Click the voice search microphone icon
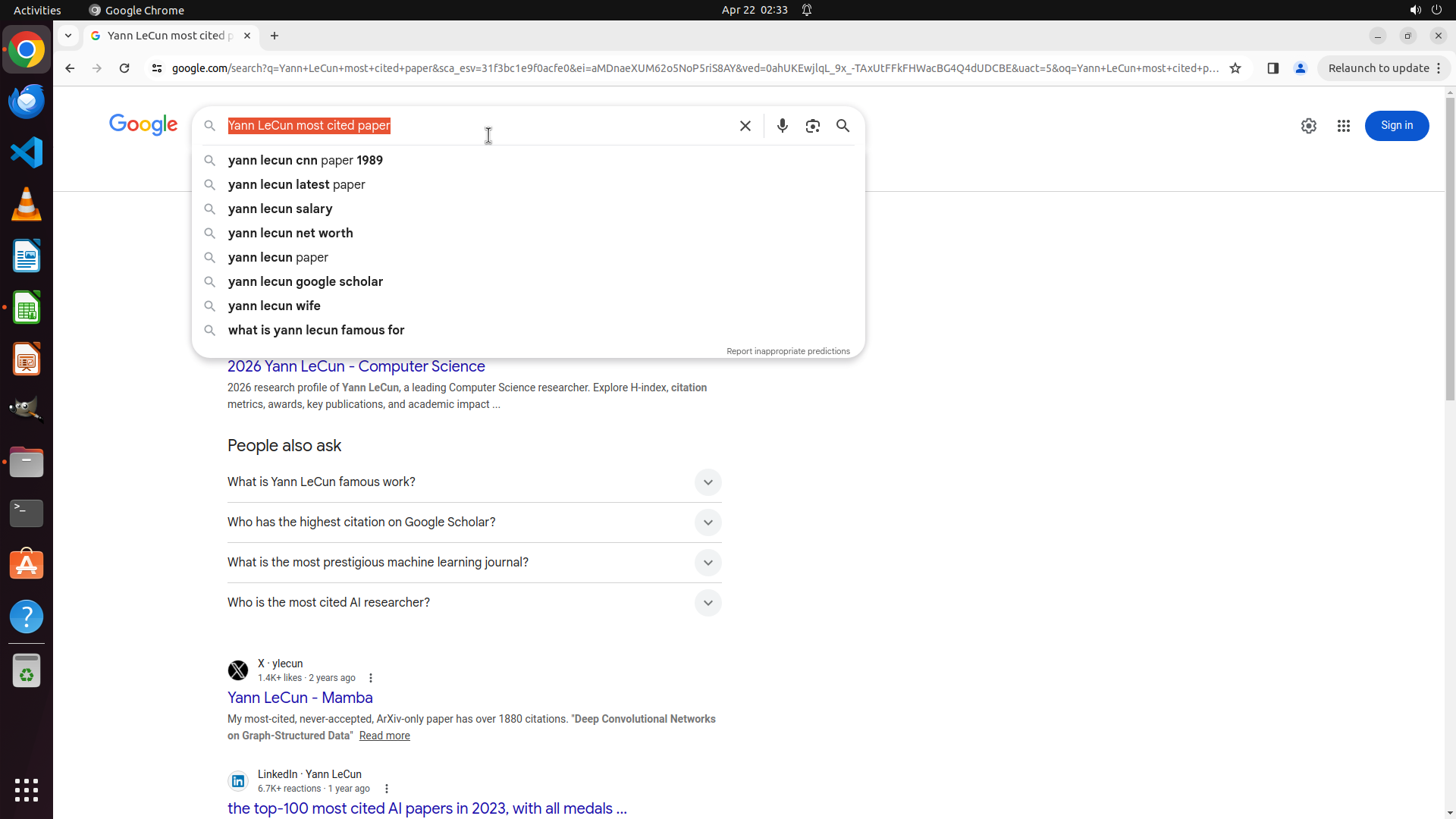Viewport: 1456px width, 819px height. point(782,126)
